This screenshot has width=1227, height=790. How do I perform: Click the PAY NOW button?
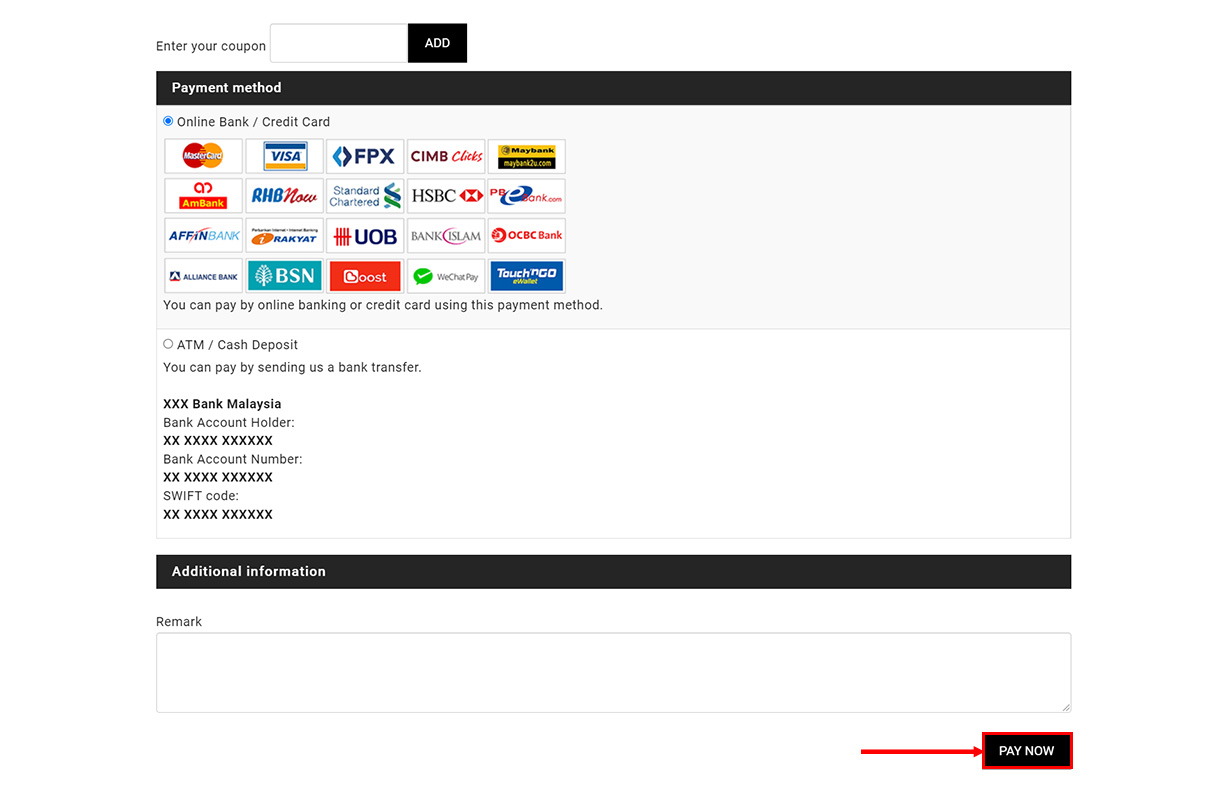click(1027, 751)
